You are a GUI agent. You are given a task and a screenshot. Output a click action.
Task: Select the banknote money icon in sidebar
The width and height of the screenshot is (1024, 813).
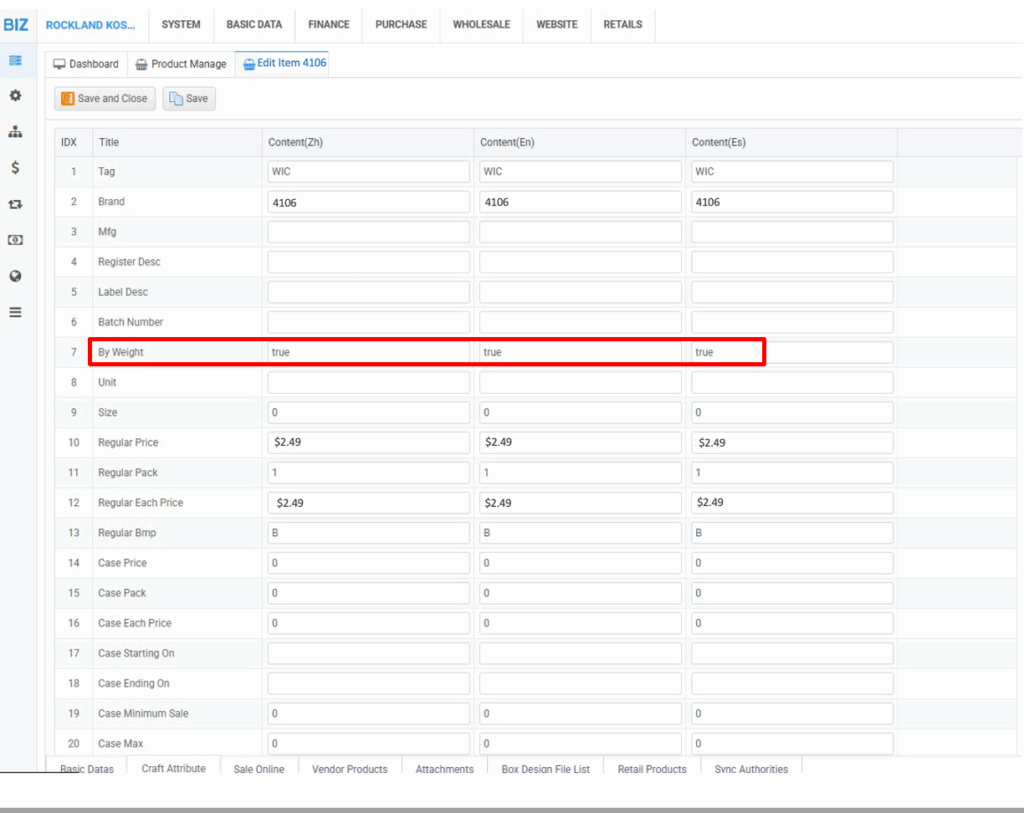[15, 240]
